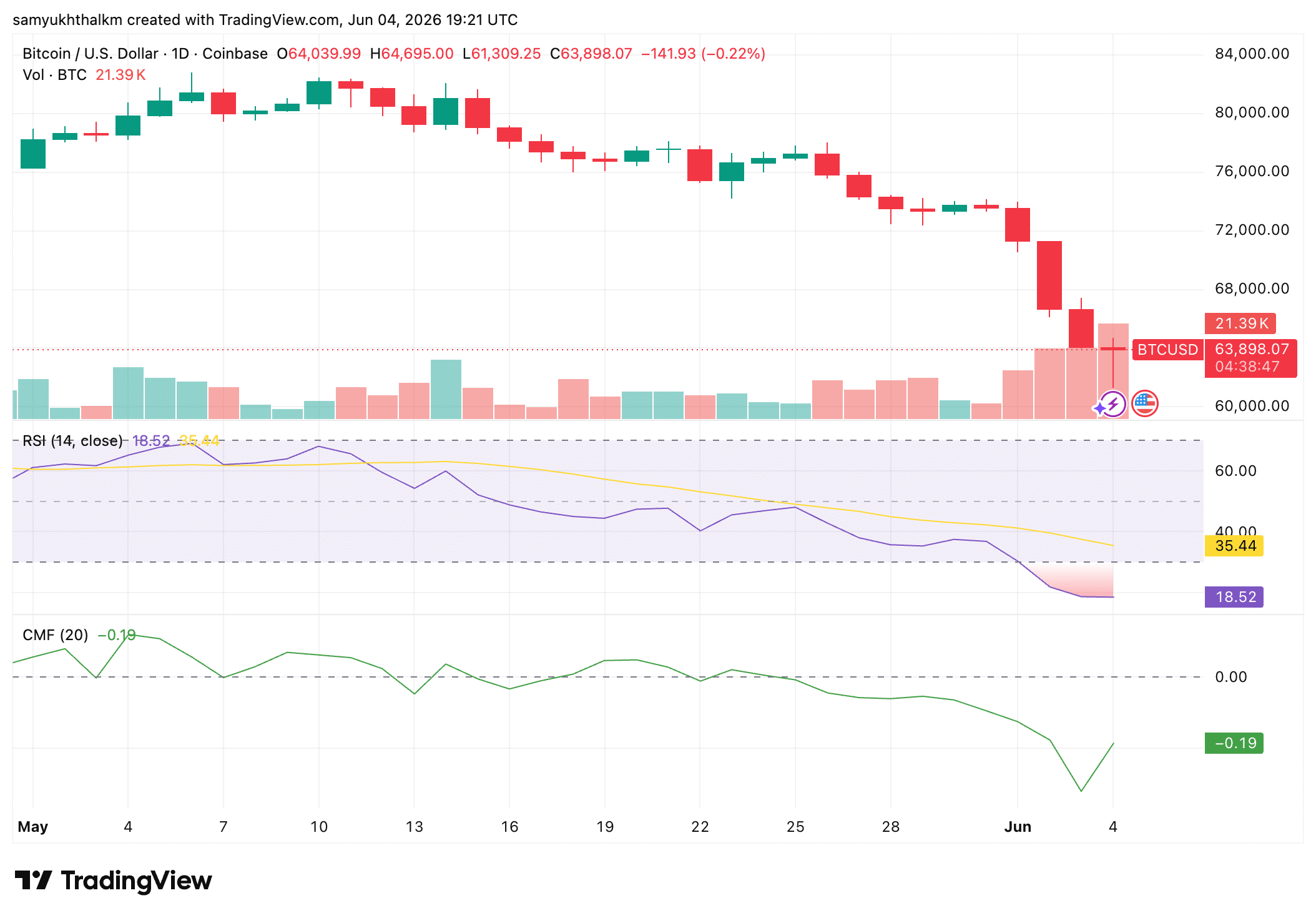Viewport: 1316px width, 918px height.
Task: Click the 7 date label on time axis
Action: click(x=223, y=827)
